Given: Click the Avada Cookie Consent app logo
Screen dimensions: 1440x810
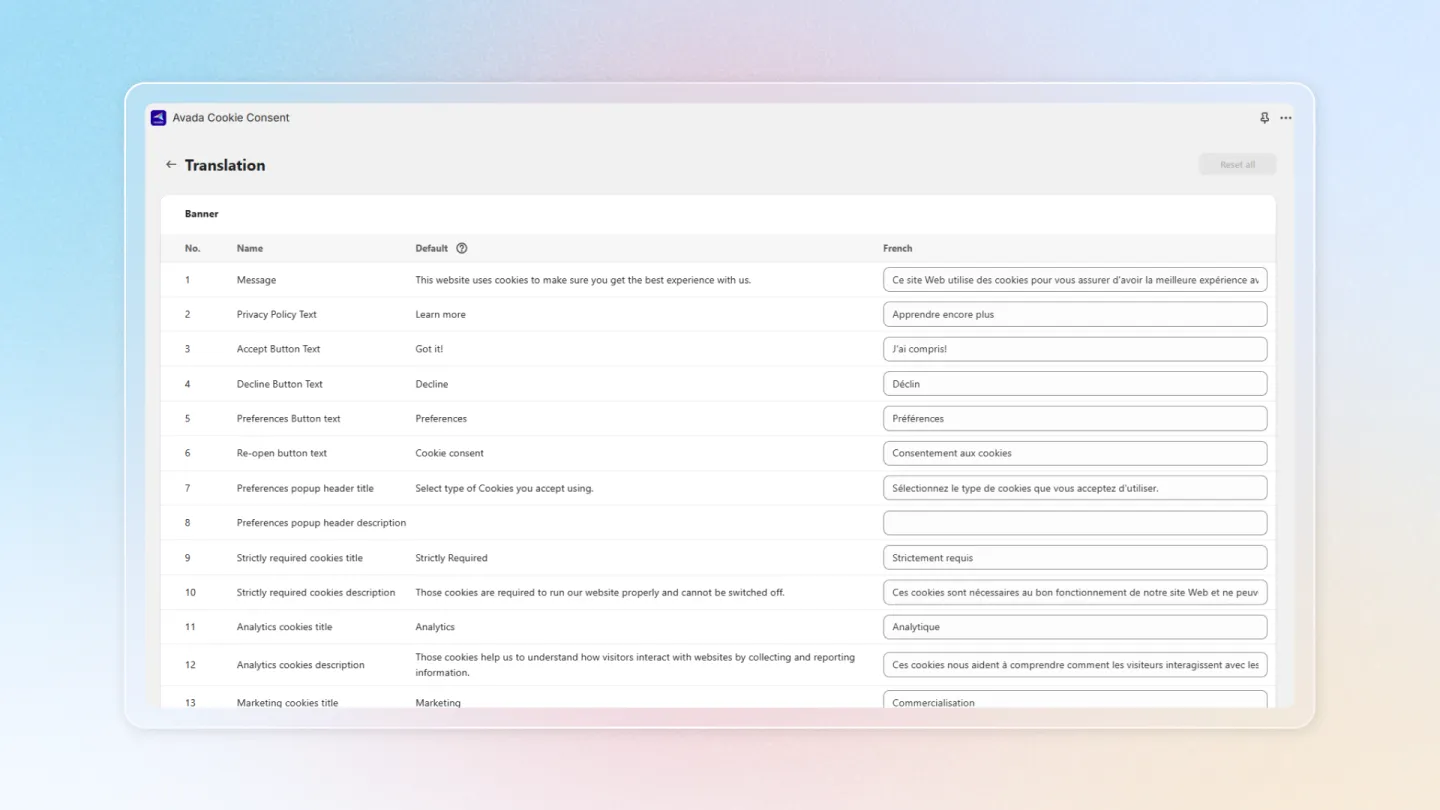Looking at the screenshot, I should pos(158,118).
